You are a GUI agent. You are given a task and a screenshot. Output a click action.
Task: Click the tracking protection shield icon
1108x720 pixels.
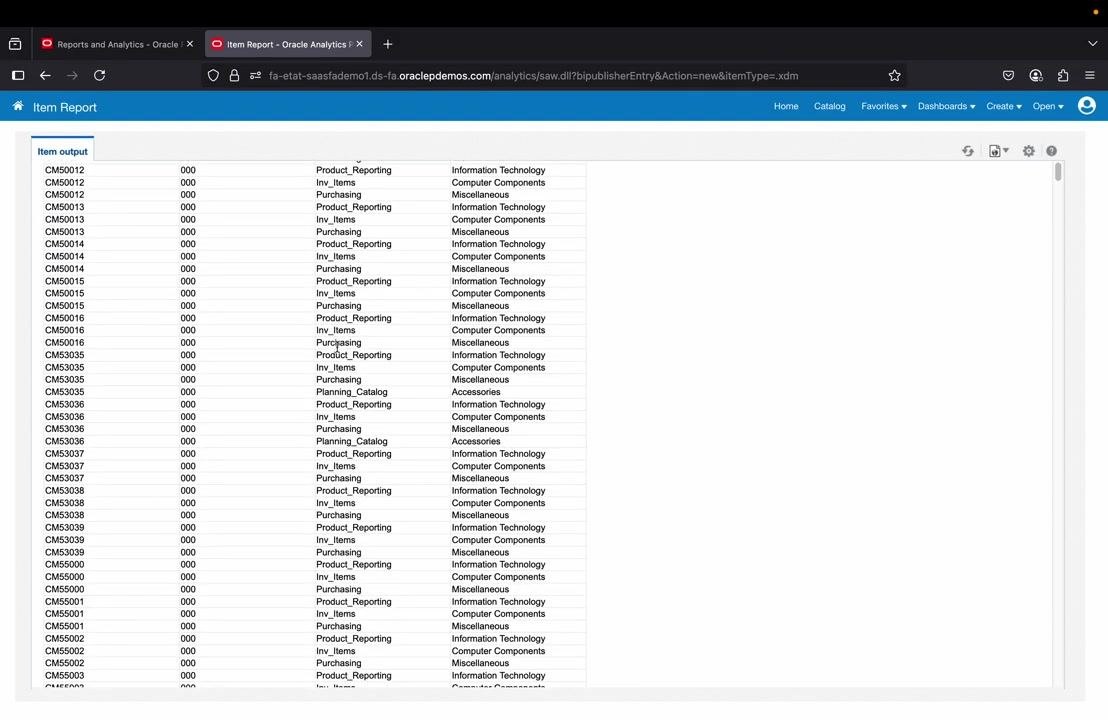pos(213,76)
